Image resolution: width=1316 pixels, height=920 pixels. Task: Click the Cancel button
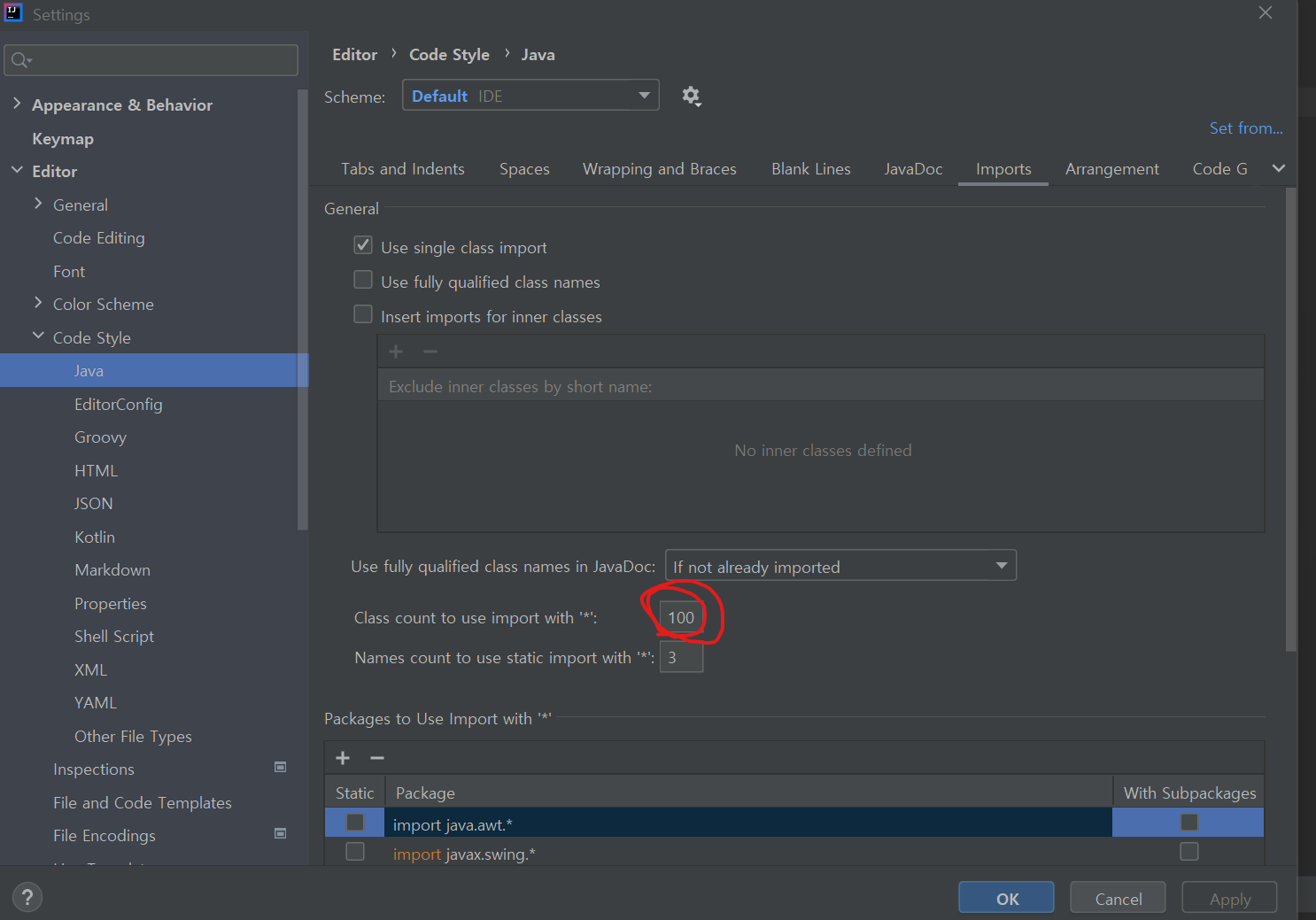coord(1119,898)
